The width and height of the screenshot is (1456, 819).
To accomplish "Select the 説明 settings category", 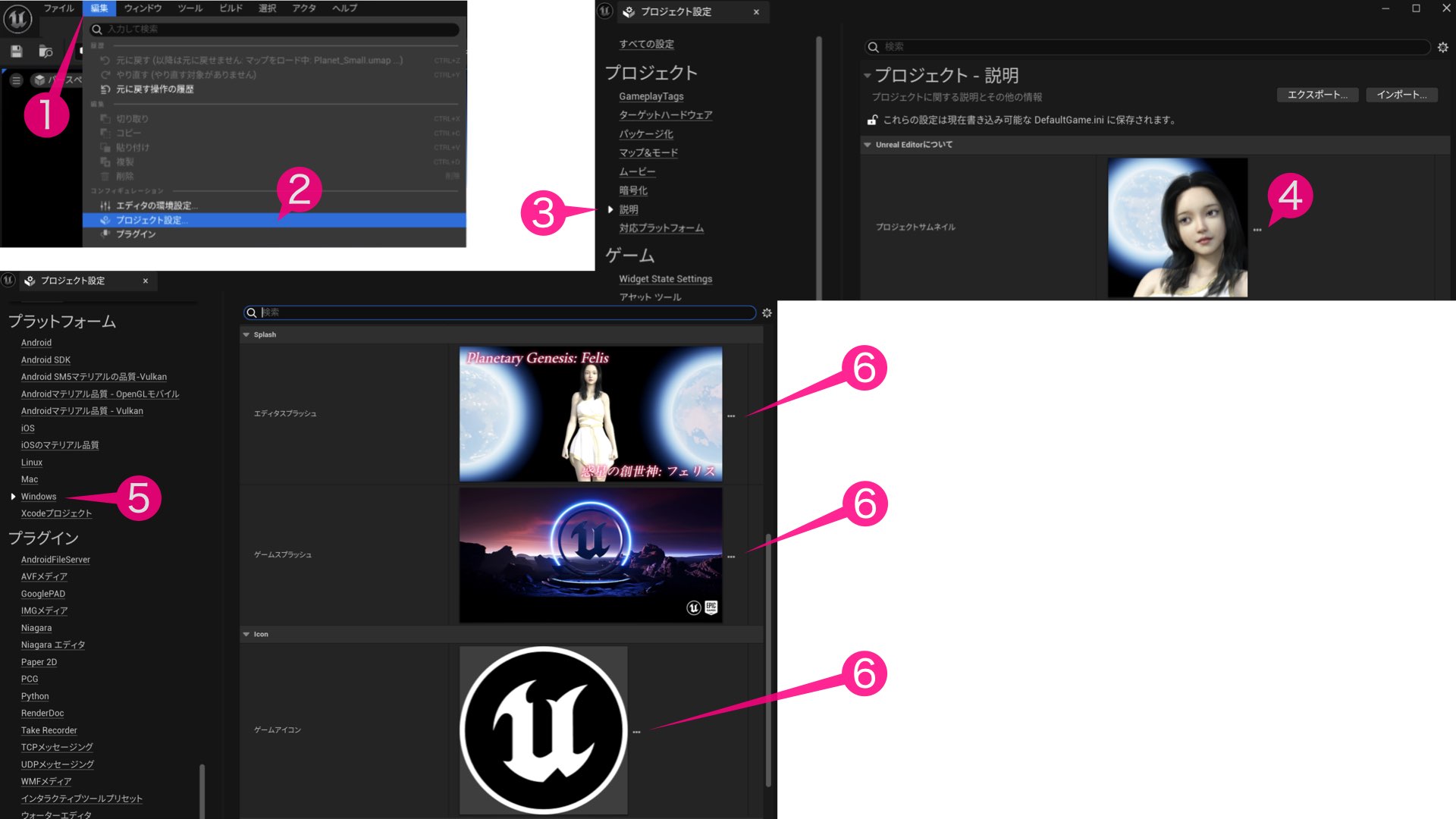I will point(629,210).
